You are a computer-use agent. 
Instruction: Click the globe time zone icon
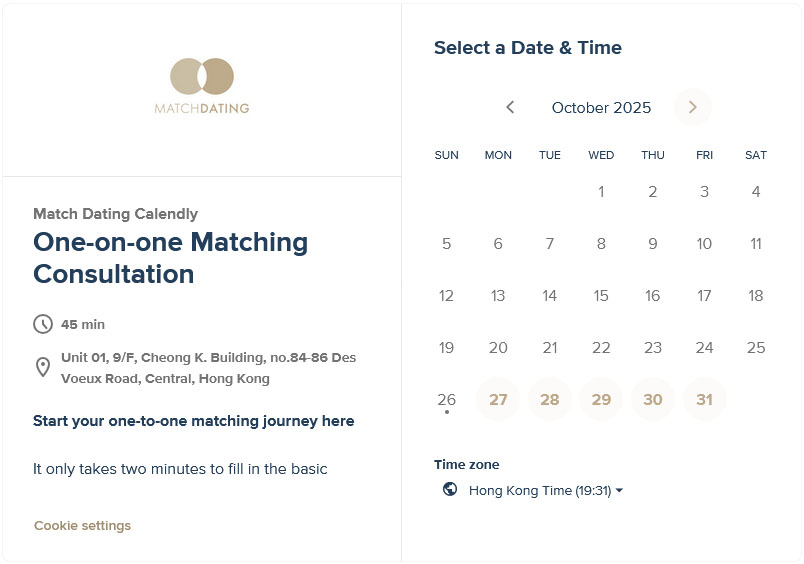point(450,490)
